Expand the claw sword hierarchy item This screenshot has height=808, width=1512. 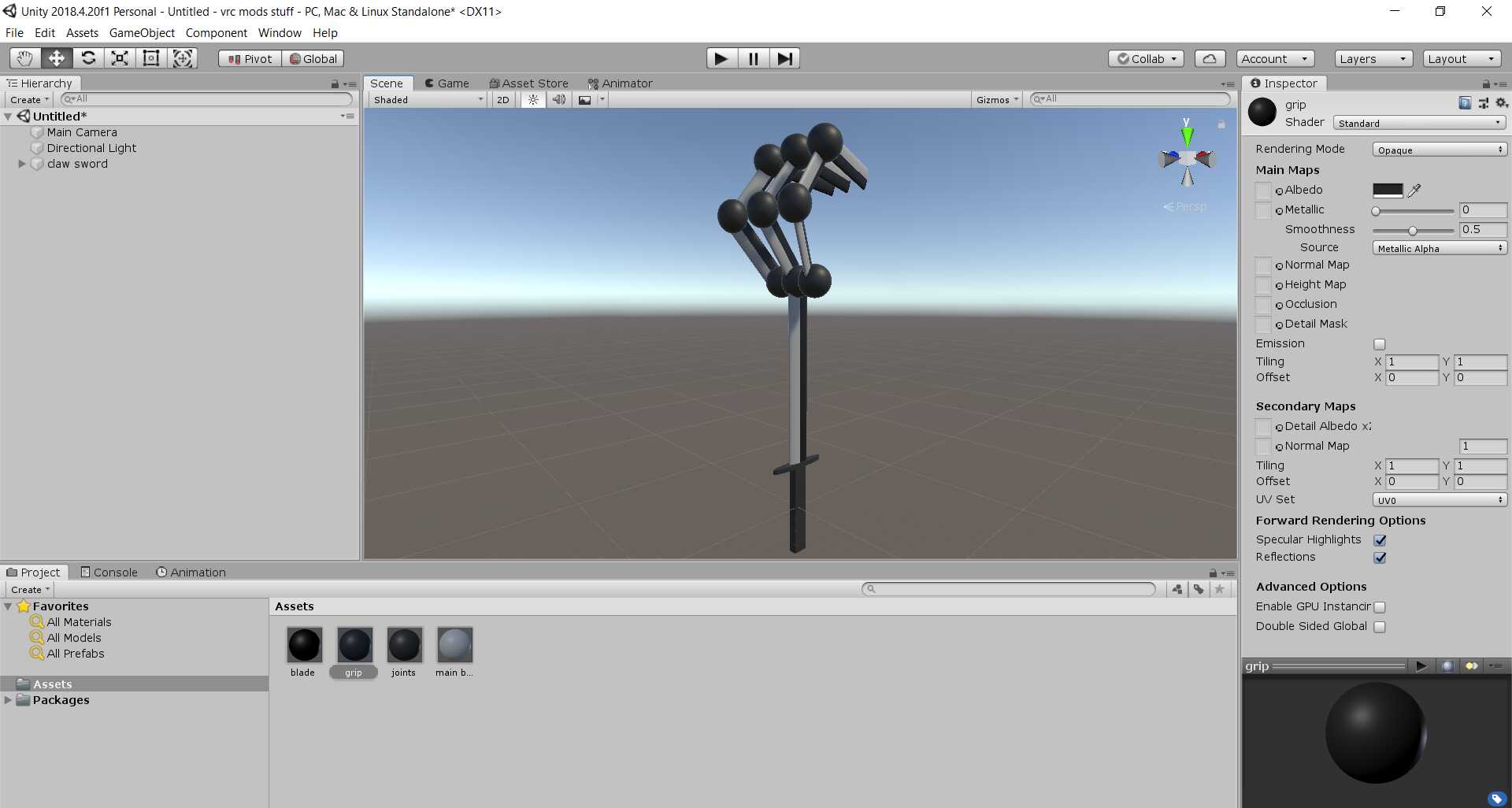pyautogui.click(x=22, y=164)
